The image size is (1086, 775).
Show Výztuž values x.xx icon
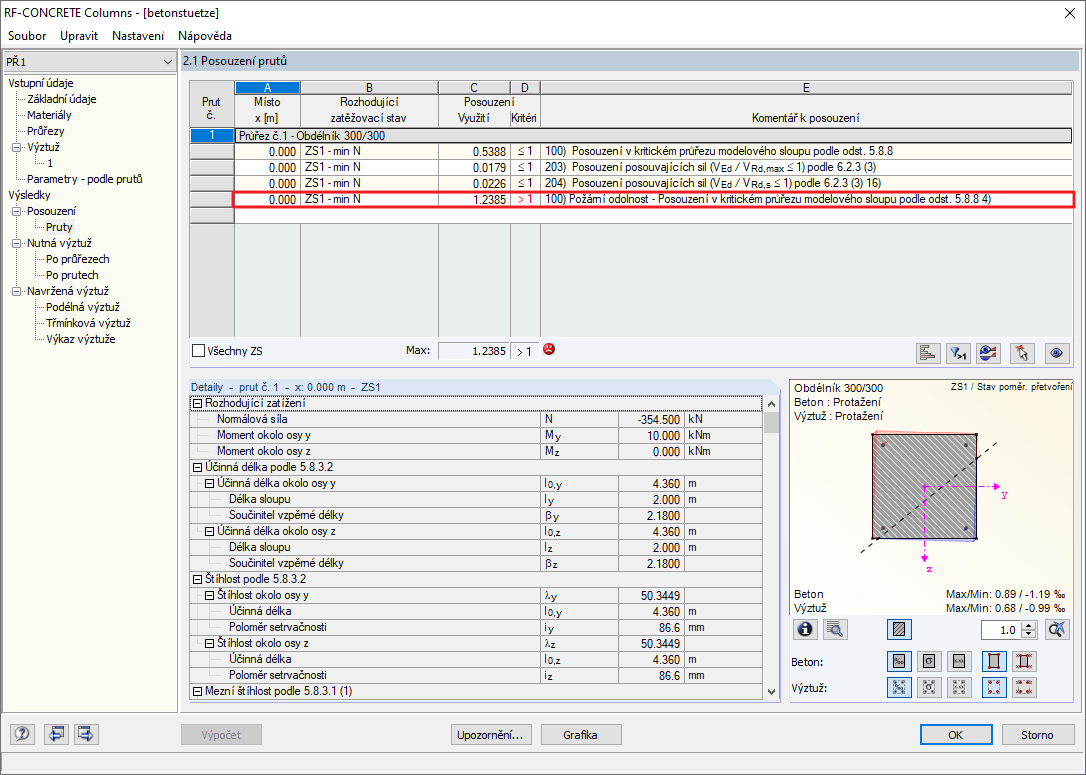(959, 687)
